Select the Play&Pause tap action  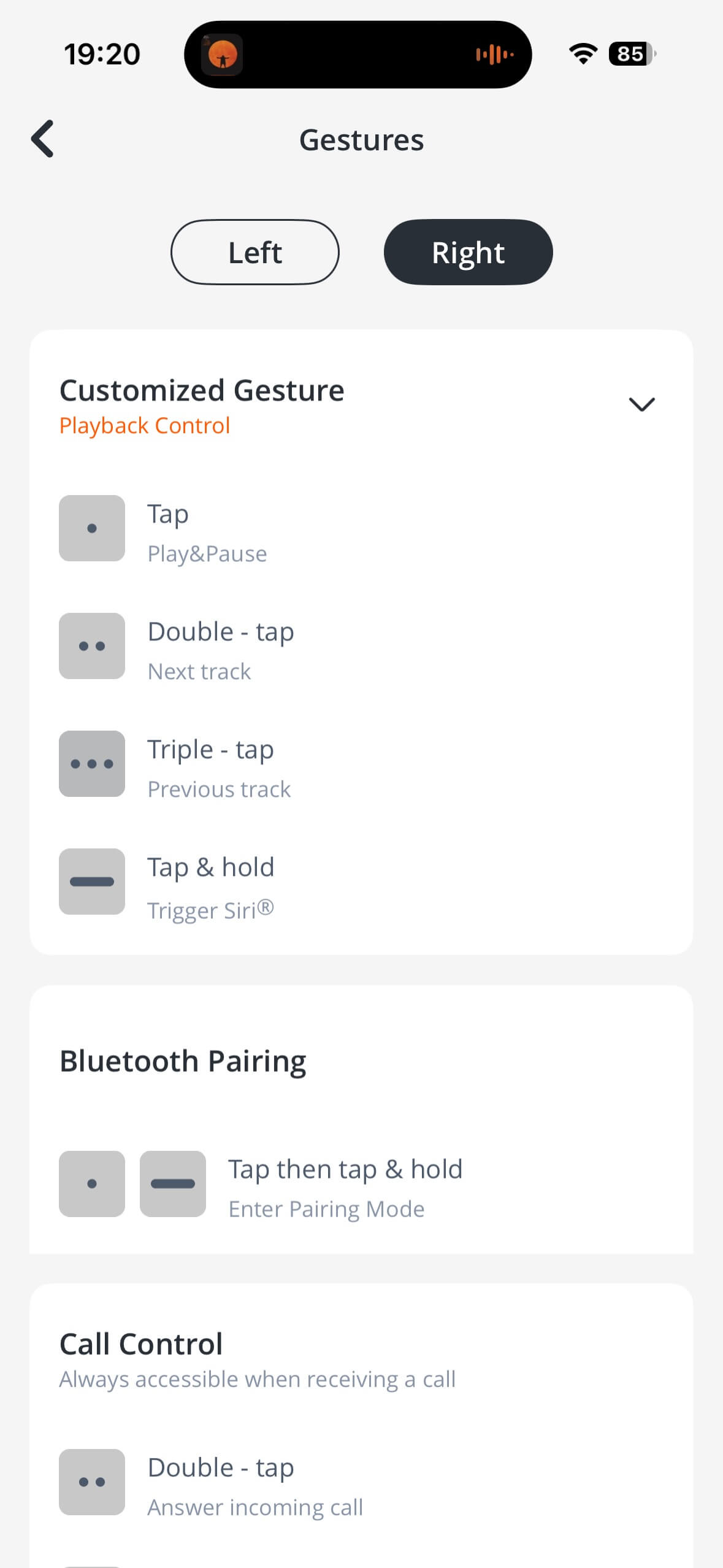click(207, 554)
